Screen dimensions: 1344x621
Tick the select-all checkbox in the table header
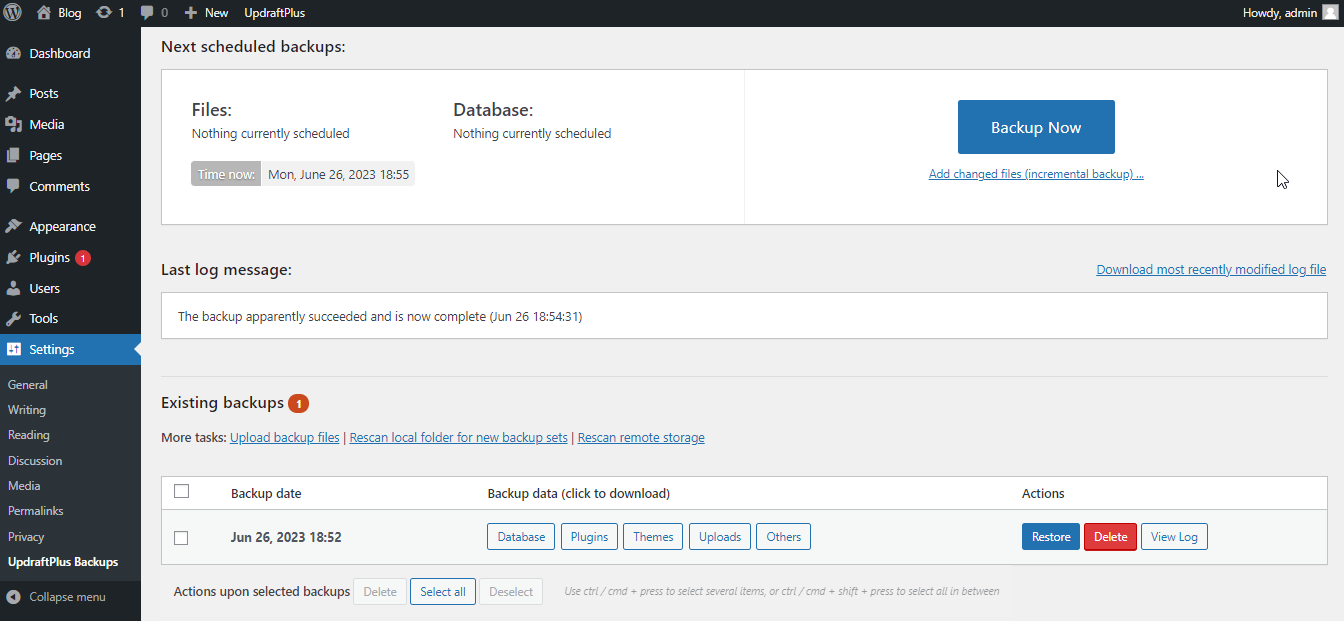[x=181, y=491]
